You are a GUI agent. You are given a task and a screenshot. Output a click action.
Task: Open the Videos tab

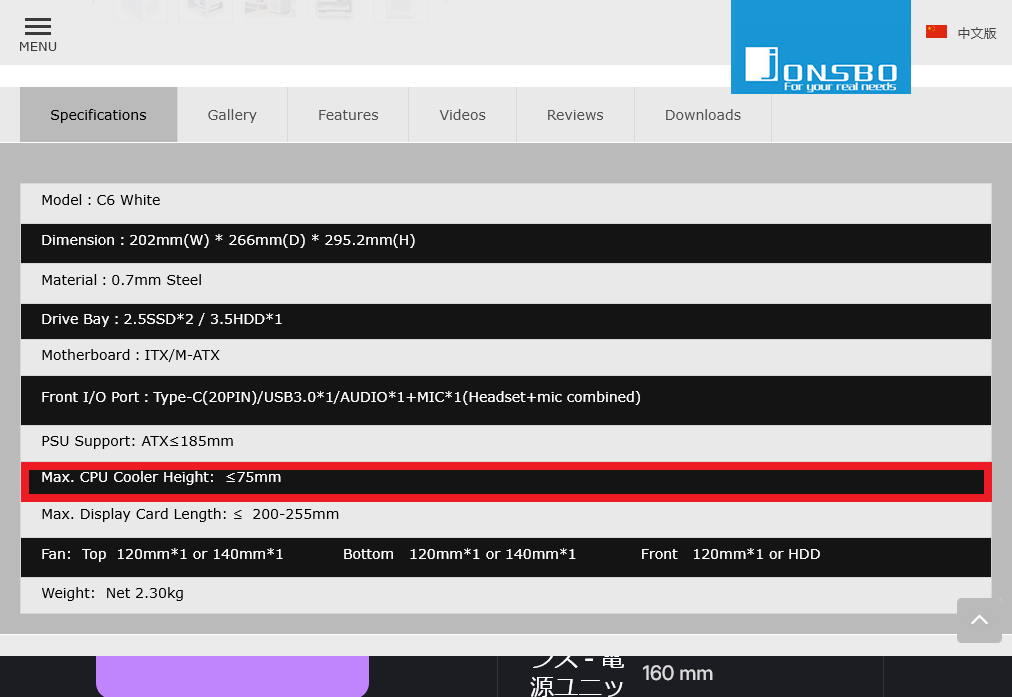pyautogui.click(x=462, y=115)
